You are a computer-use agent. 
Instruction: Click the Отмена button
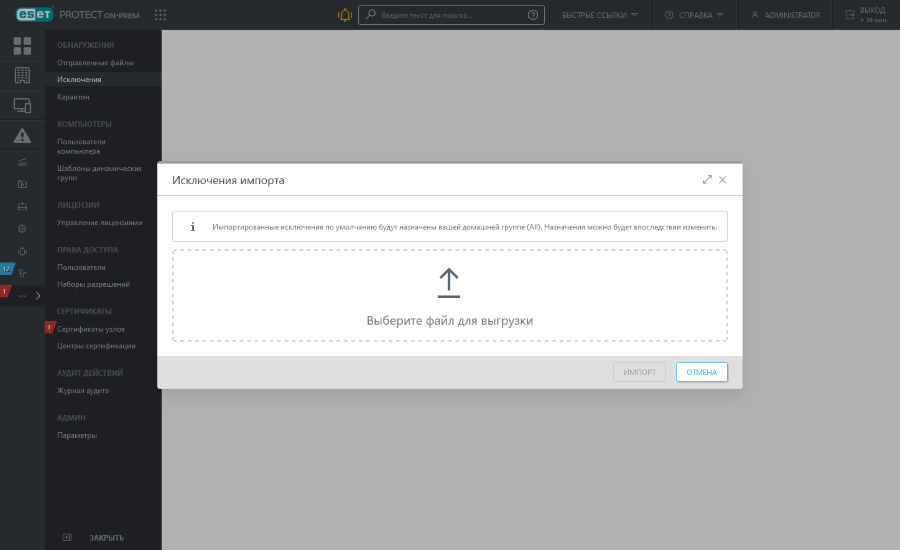pyautogui.click(x=701, y=372)
